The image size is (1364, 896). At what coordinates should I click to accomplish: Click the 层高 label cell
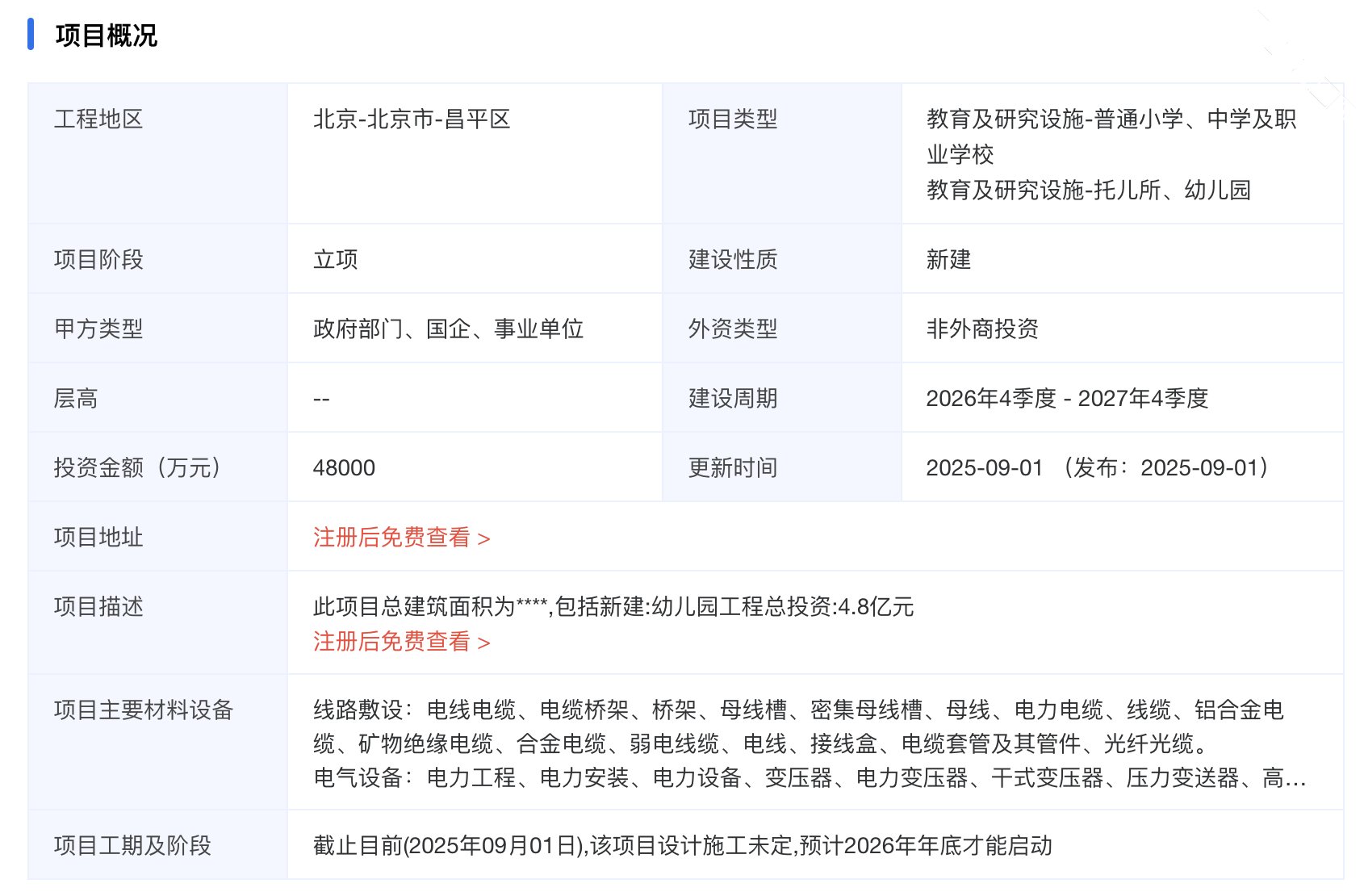click(76, 399)
